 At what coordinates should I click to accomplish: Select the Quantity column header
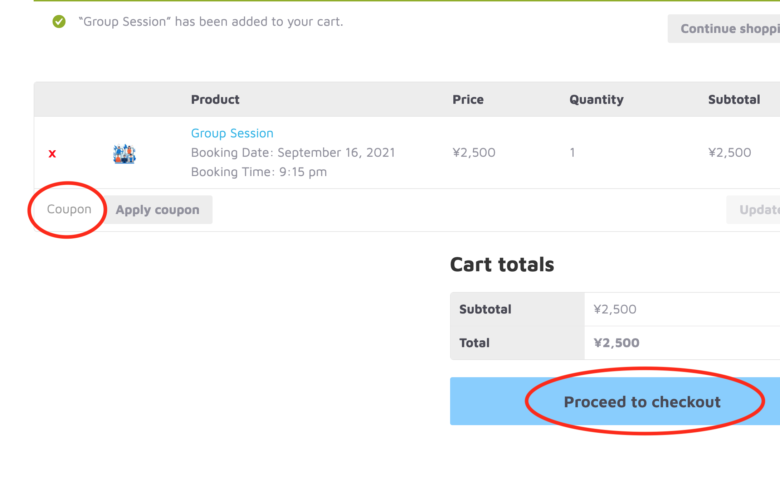pyautogui.click(x=596, y=99)
